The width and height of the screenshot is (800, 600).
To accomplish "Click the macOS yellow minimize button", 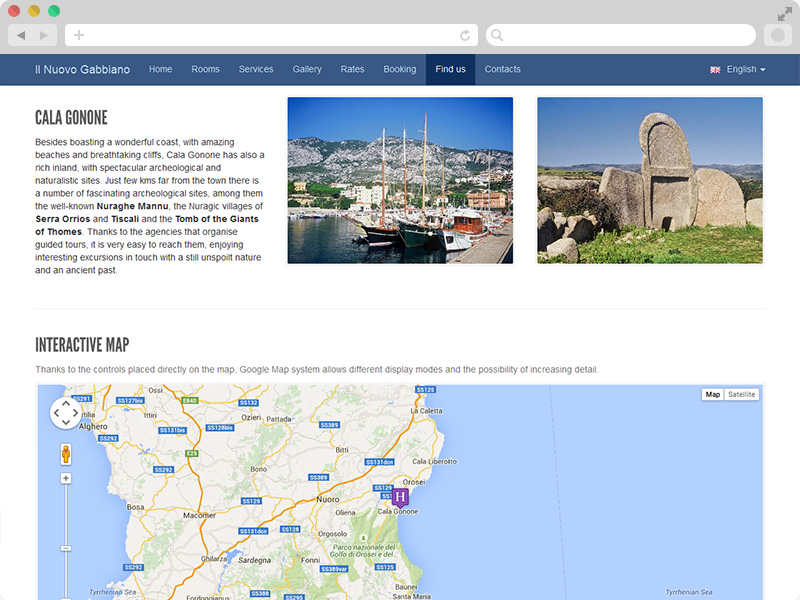I will point(34,11).
